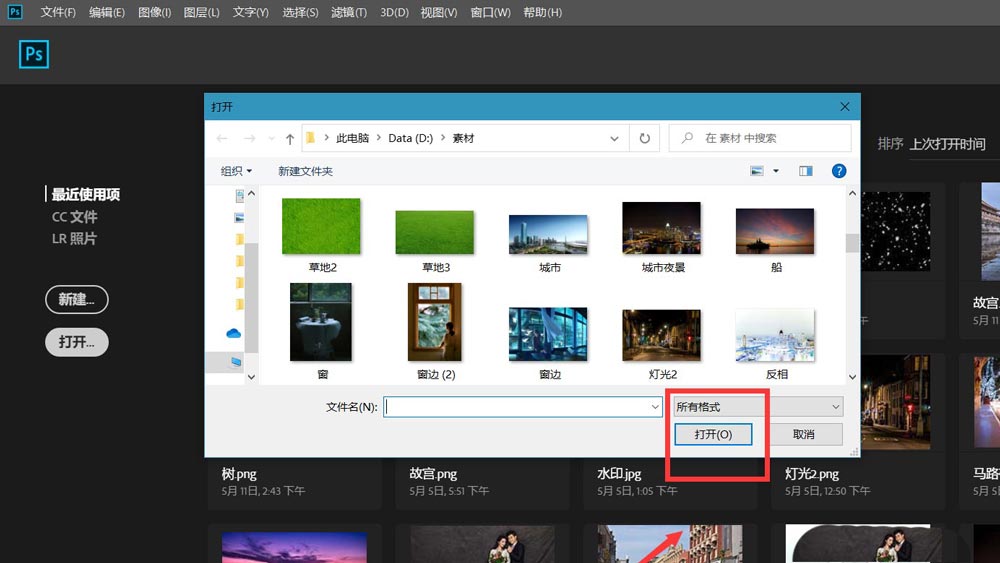Open view options dropdown arrow
The image size is (1000, 563).
pos(776,171)
